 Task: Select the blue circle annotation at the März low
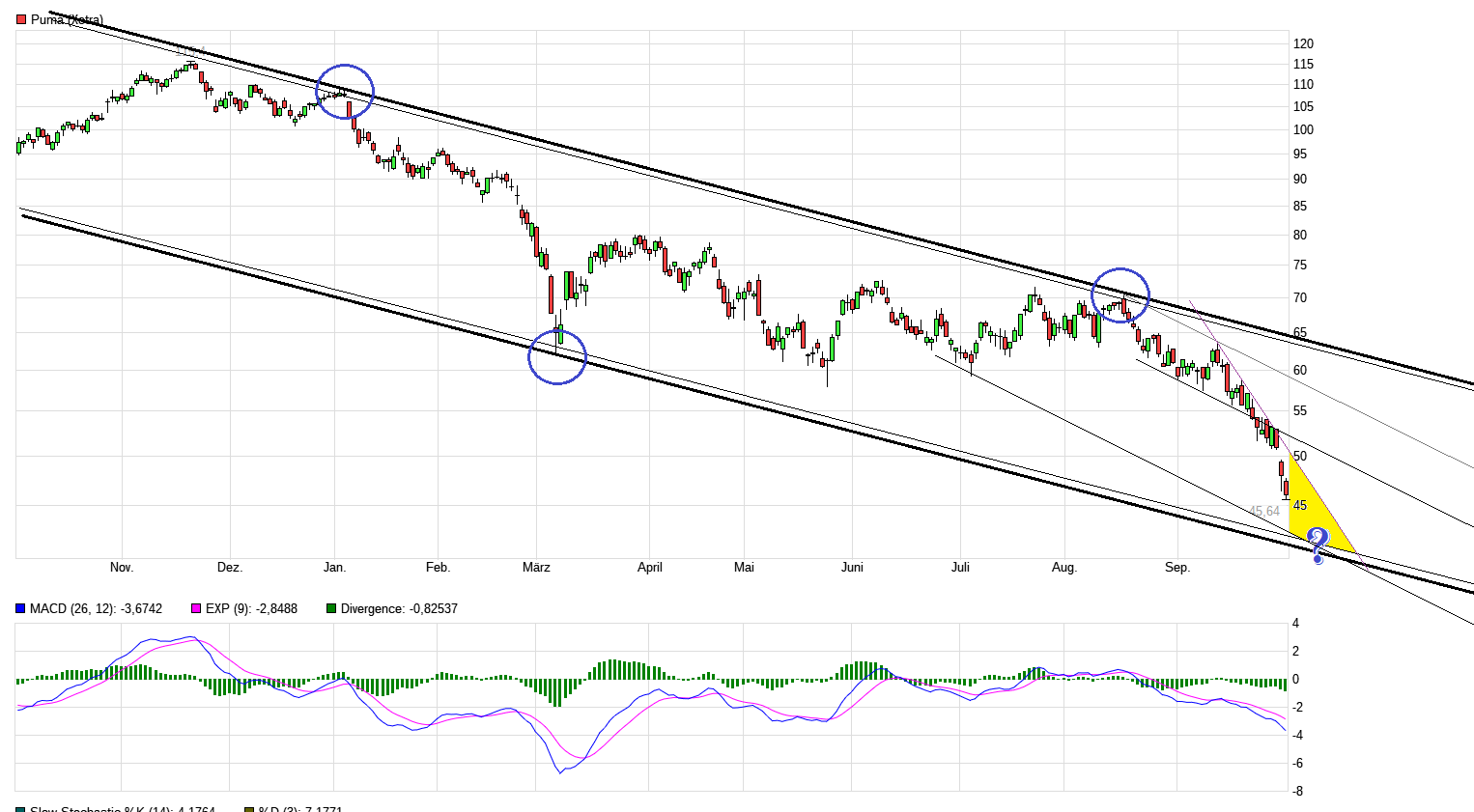click(x=556, y=356)
